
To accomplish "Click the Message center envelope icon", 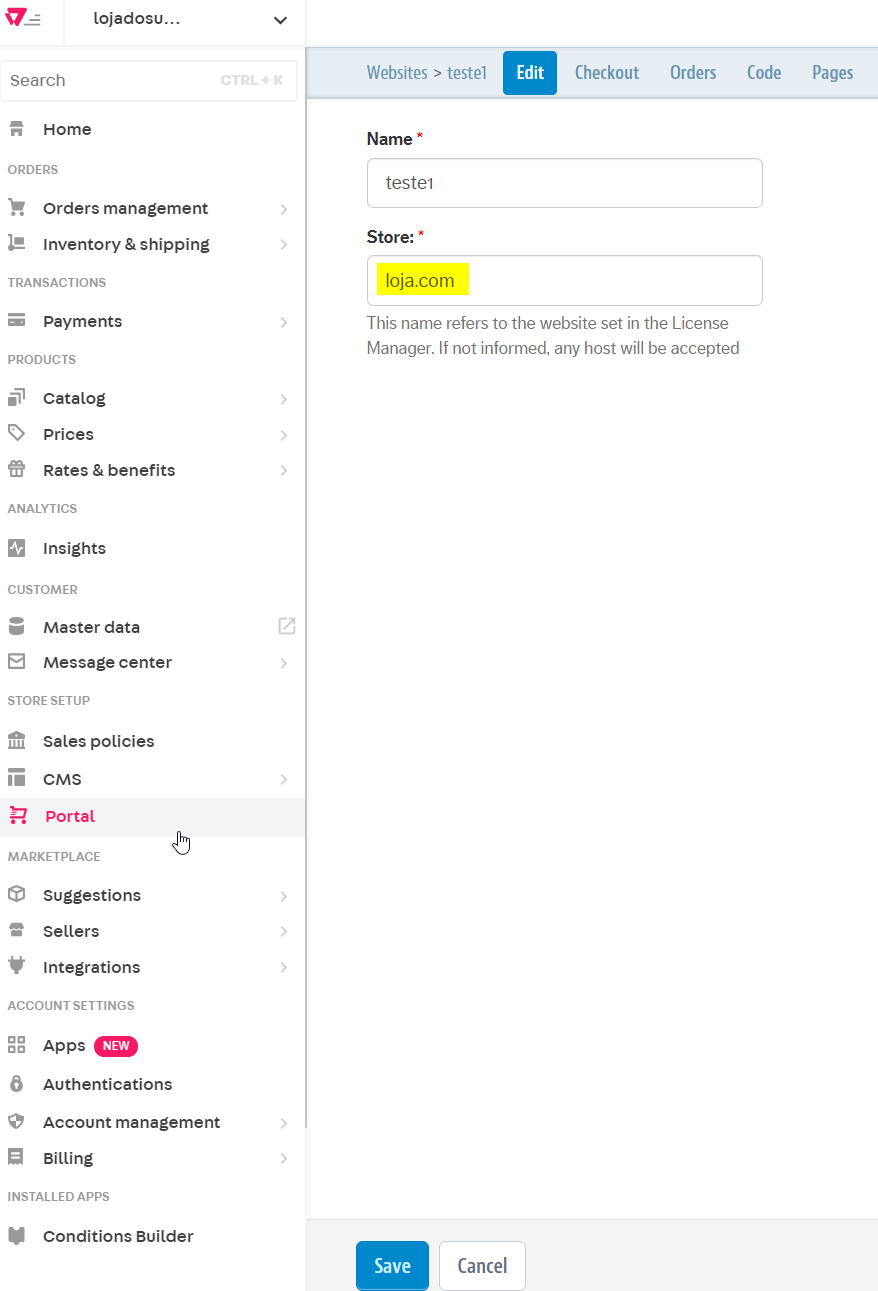I will (x=16, y=661).
